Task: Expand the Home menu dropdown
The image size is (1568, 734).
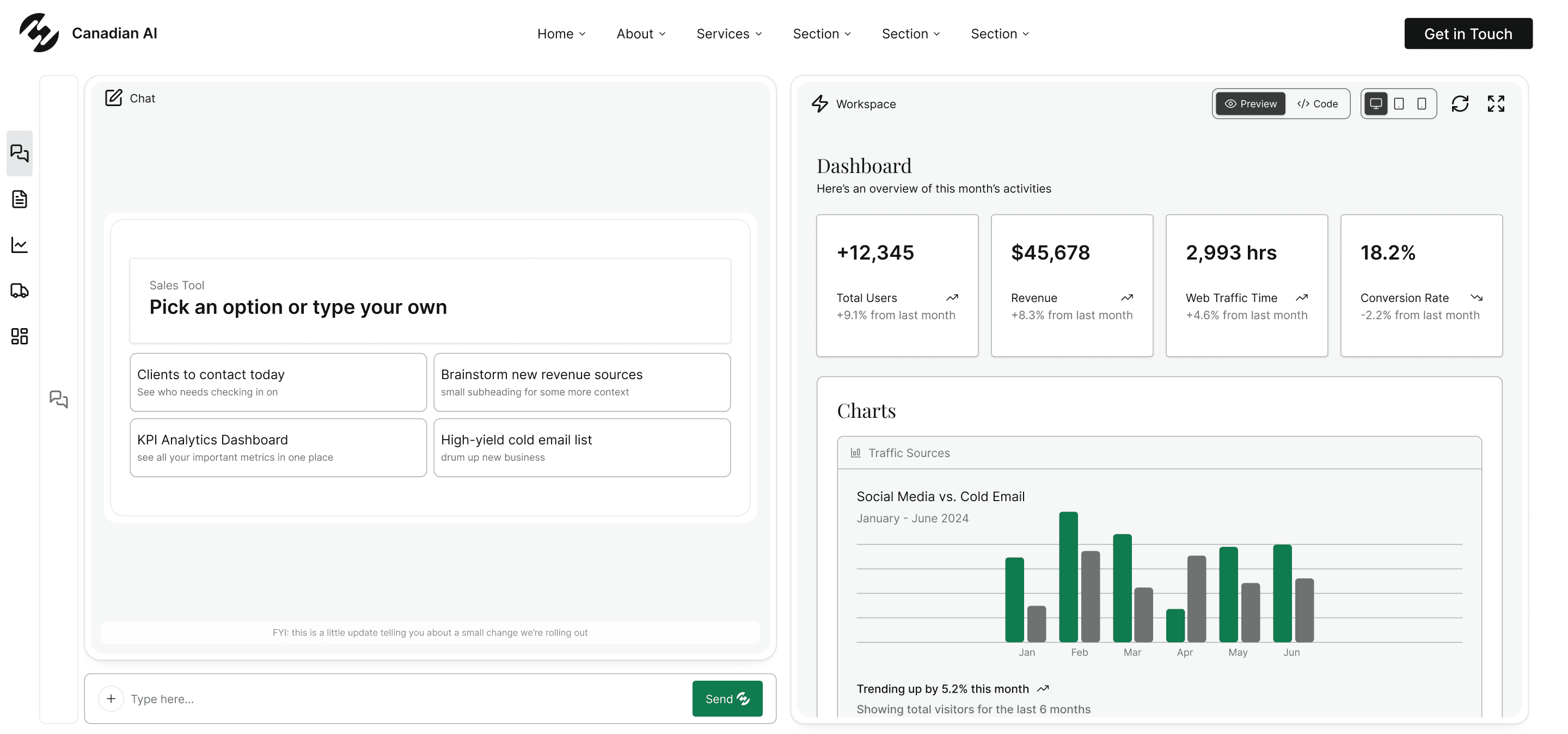Action: [561, 34]
